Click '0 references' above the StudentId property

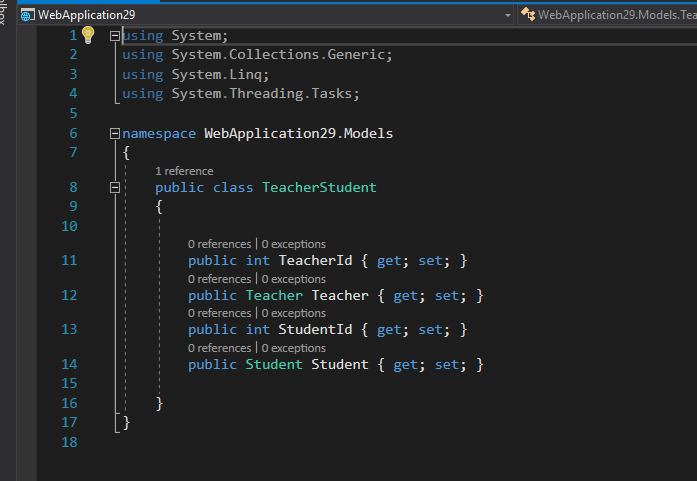(220, 313)
